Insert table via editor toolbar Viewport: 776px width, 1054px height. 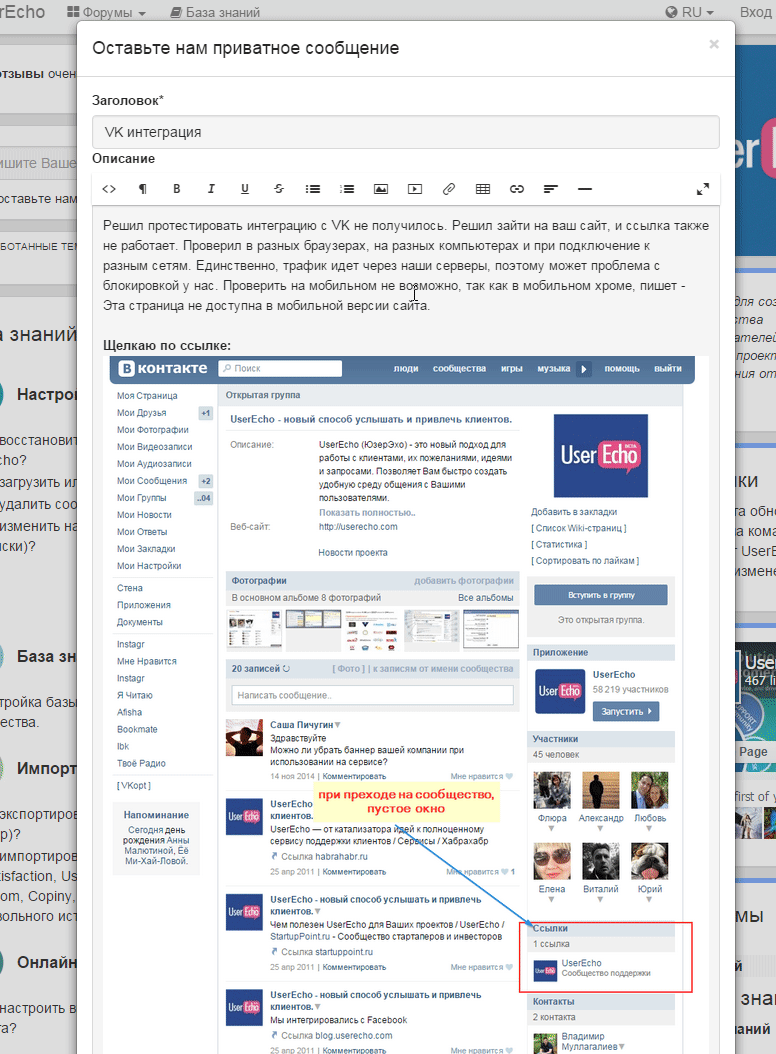pos(483,190)
